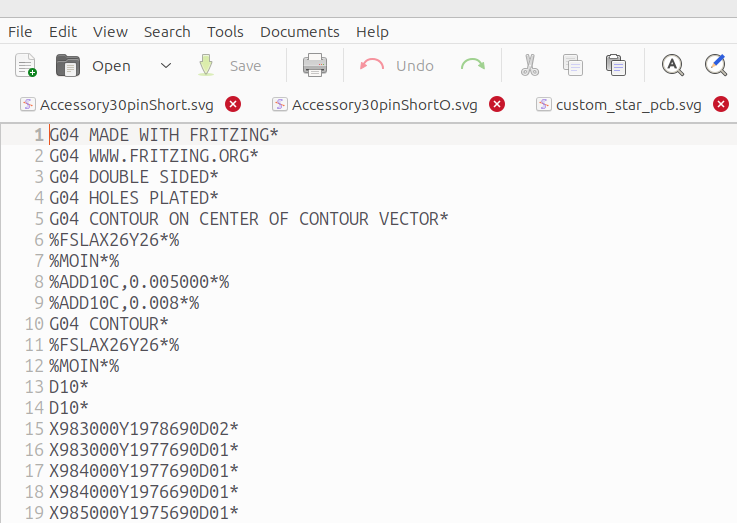Click the Redo arrow icon
The width and height of the screenshot is (737, 523).
473,66
